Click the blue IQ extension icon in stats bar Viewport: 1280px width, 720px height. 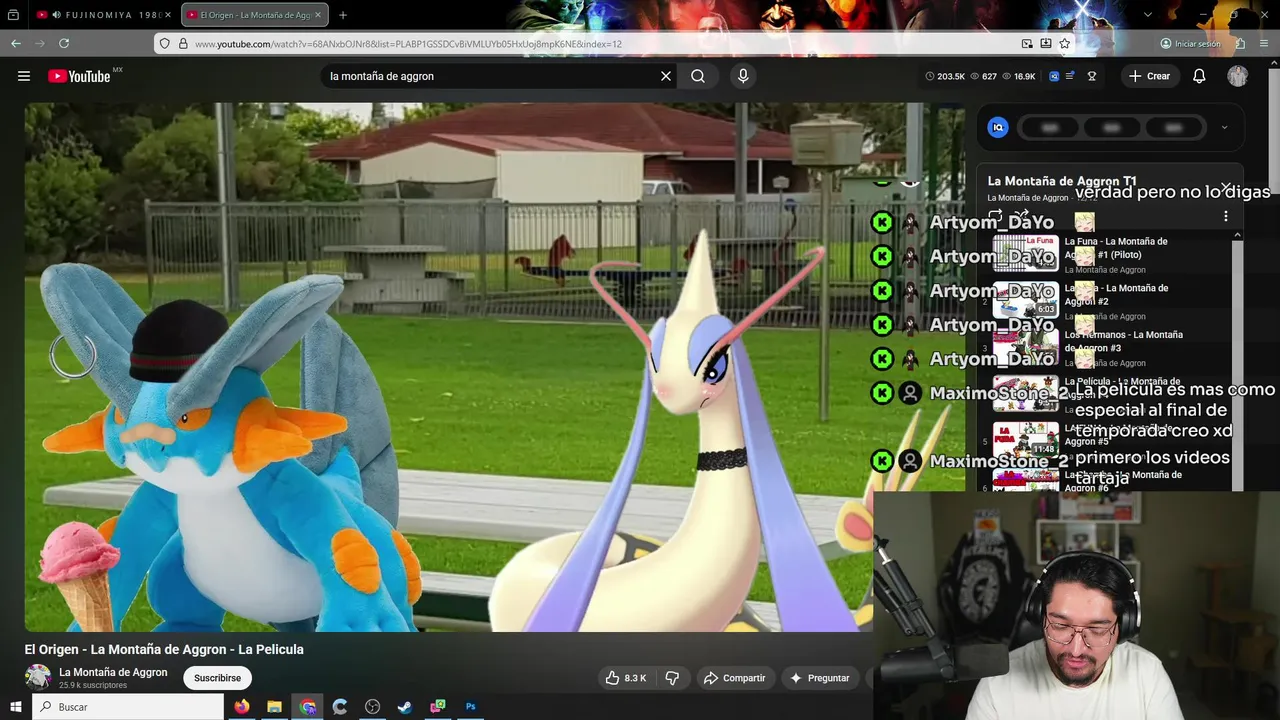(1054, 76)
